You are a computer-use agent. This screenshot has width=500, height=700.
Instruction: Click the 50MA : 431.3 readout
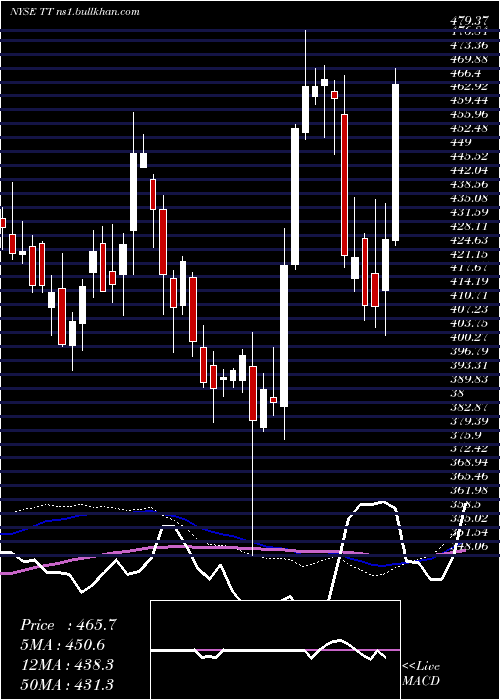(67, 684)
